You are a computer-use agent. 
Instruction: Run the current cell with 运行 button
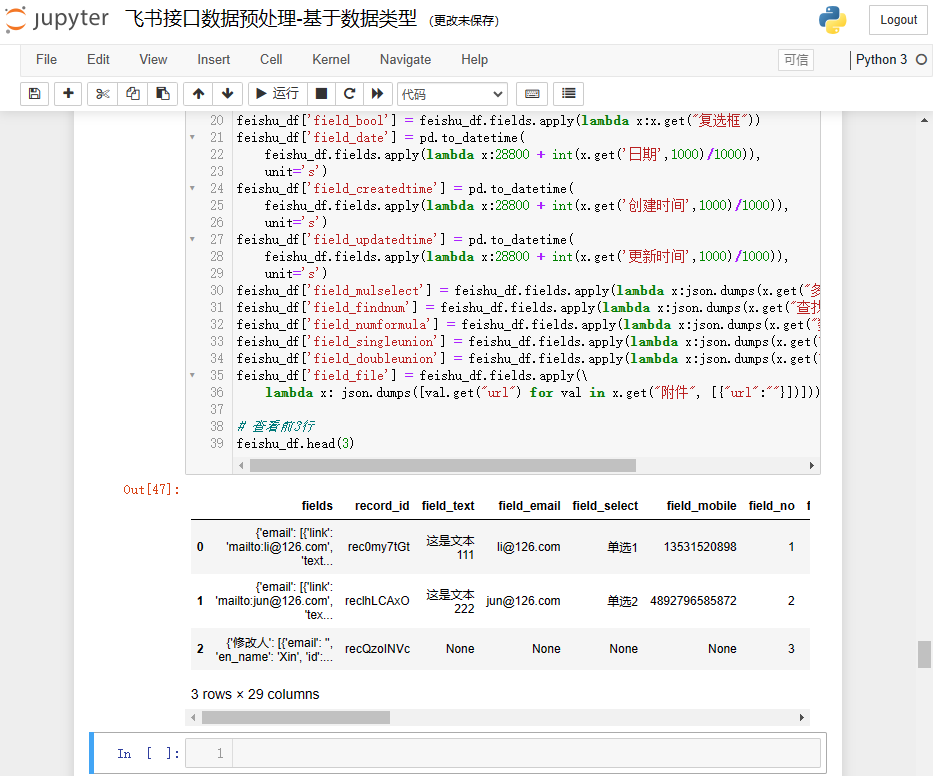(x=277, y=94)
